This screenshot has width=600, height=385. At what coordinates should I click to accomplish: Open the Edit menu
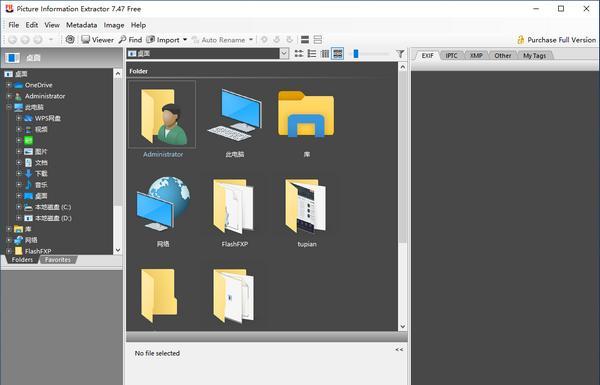click(x=32, y=25)
